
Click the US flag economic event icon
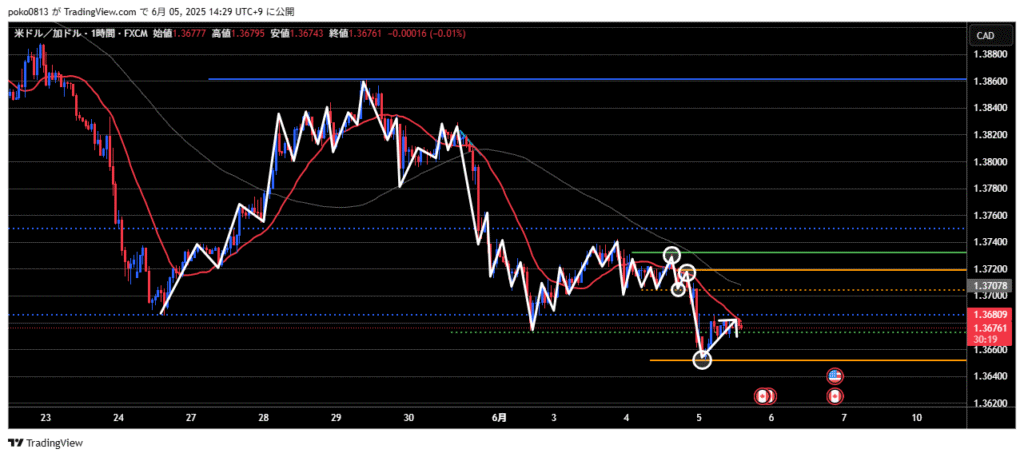pos(836,376)
